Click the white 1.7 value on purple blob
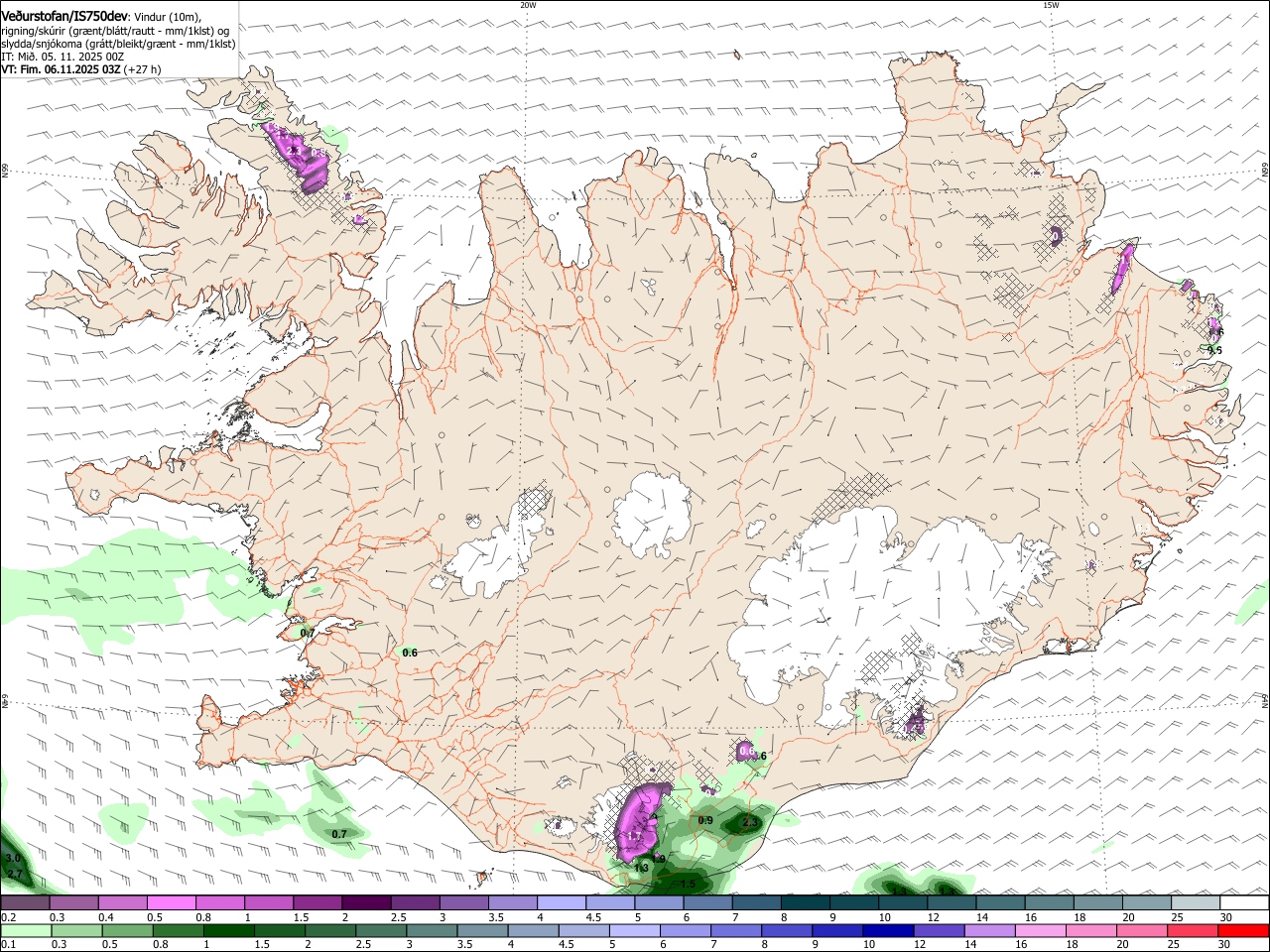 click(635, 836)
